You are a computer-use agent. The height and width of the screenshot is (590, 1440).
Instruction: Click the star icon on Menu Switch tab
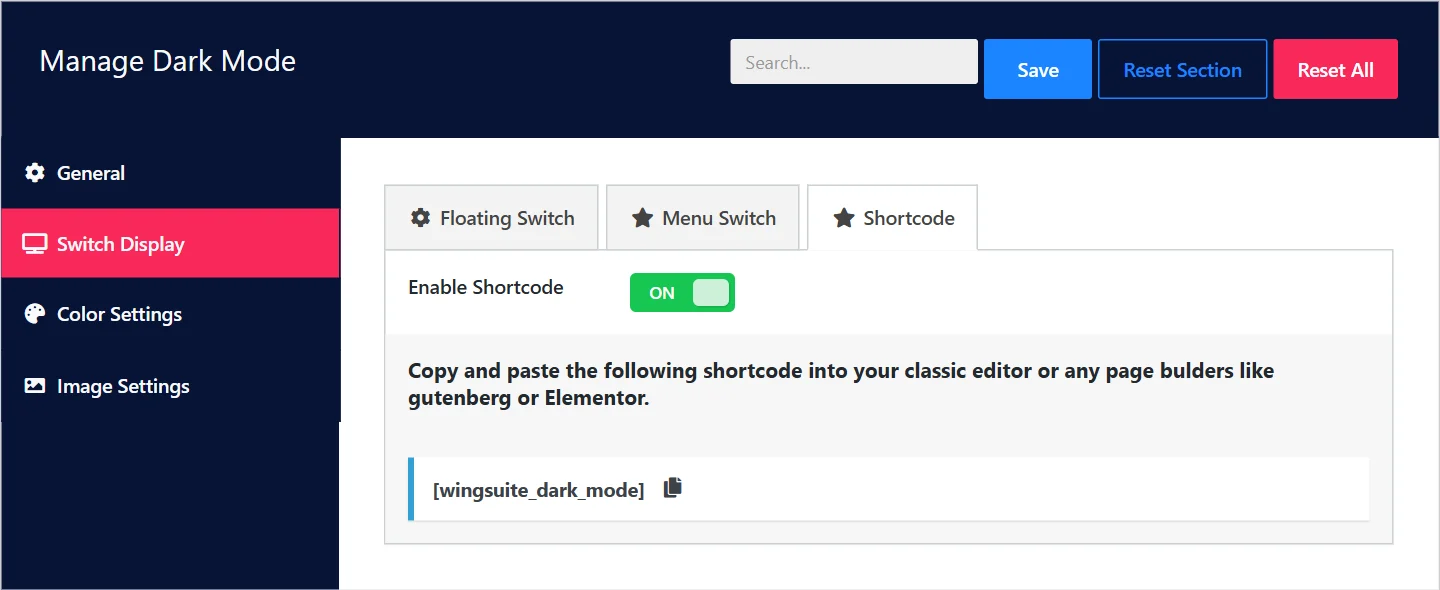click(x=643, y=218)
